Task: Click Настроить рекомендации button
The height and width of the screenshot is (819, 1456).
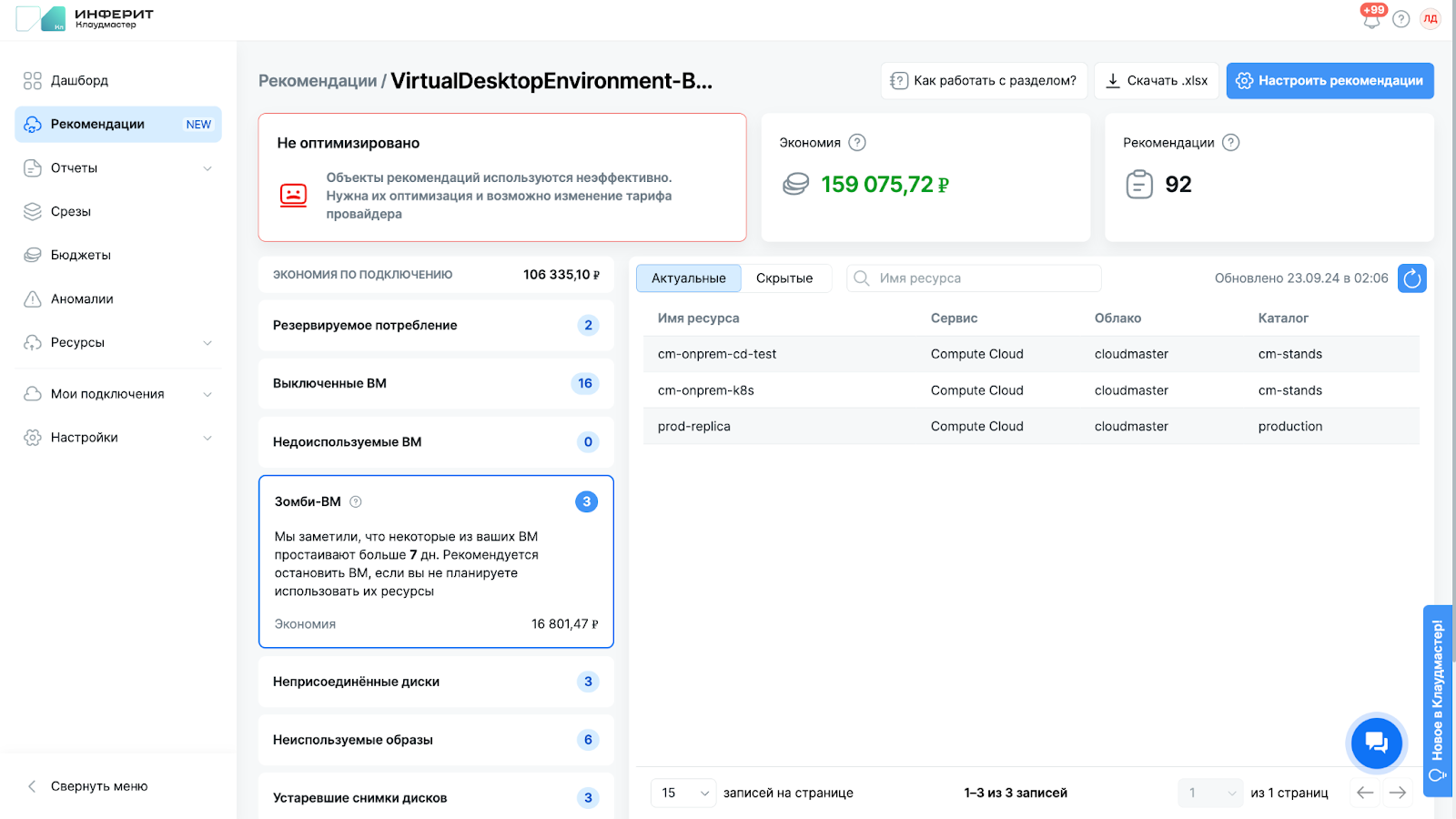Action: pos(1330,81)
